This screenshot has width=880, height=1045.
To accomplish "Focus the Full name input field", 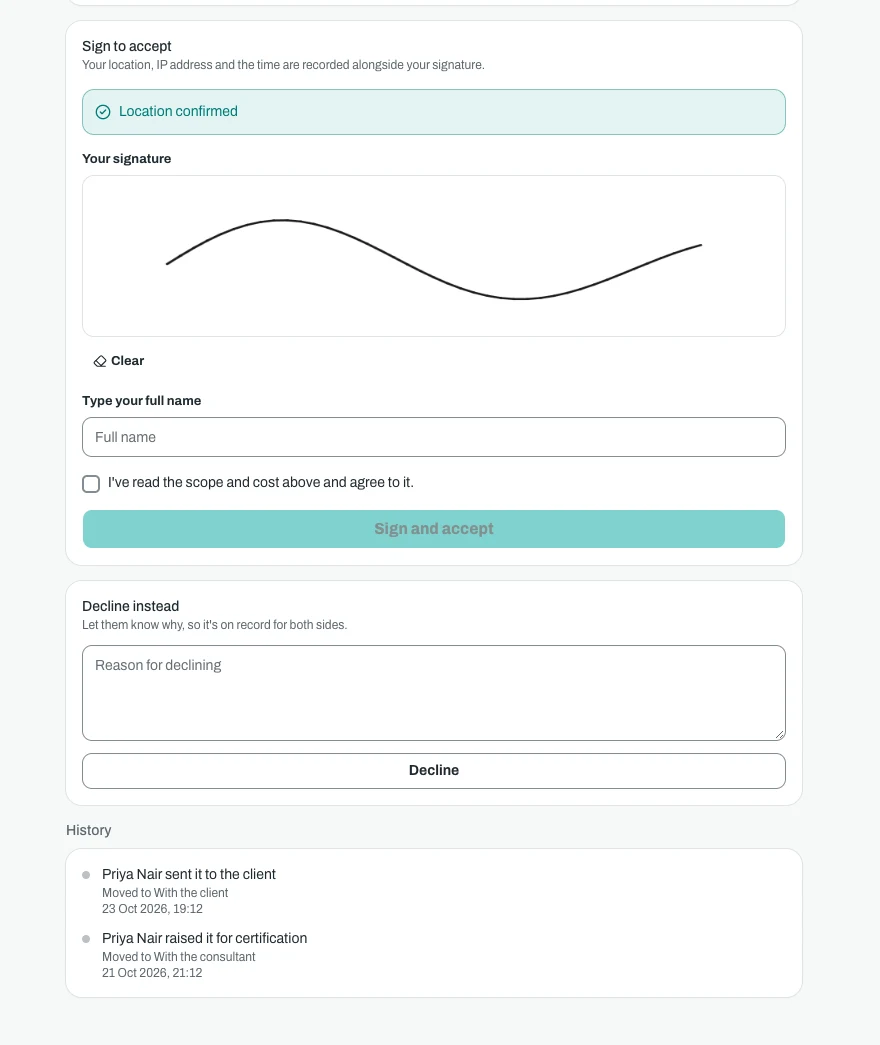I will click(x=434, y=437).
